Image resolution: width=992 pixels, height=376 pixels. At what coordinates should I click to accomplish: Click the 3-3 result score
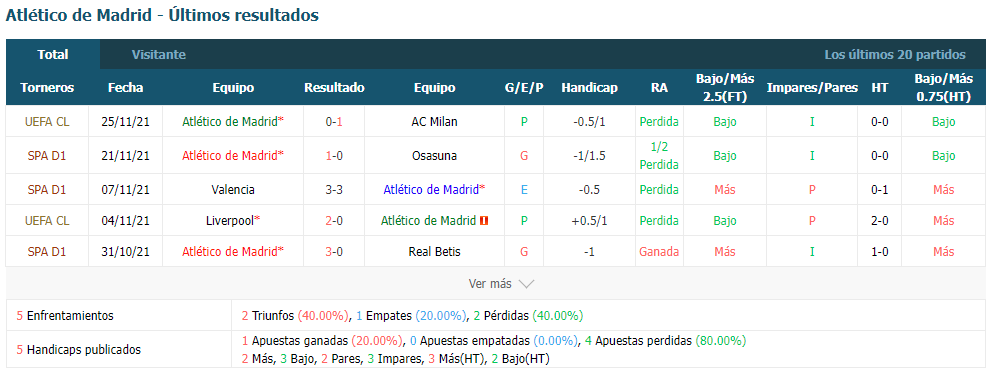(334, 189)
